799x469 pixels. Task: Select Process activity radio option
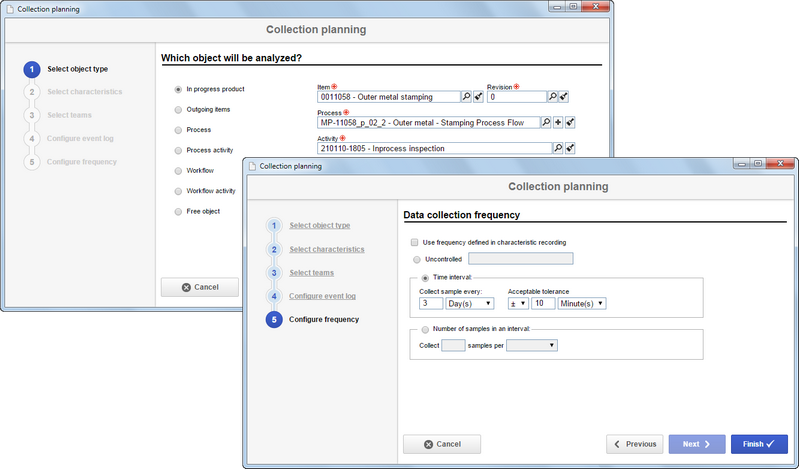[x=178, y=150]
